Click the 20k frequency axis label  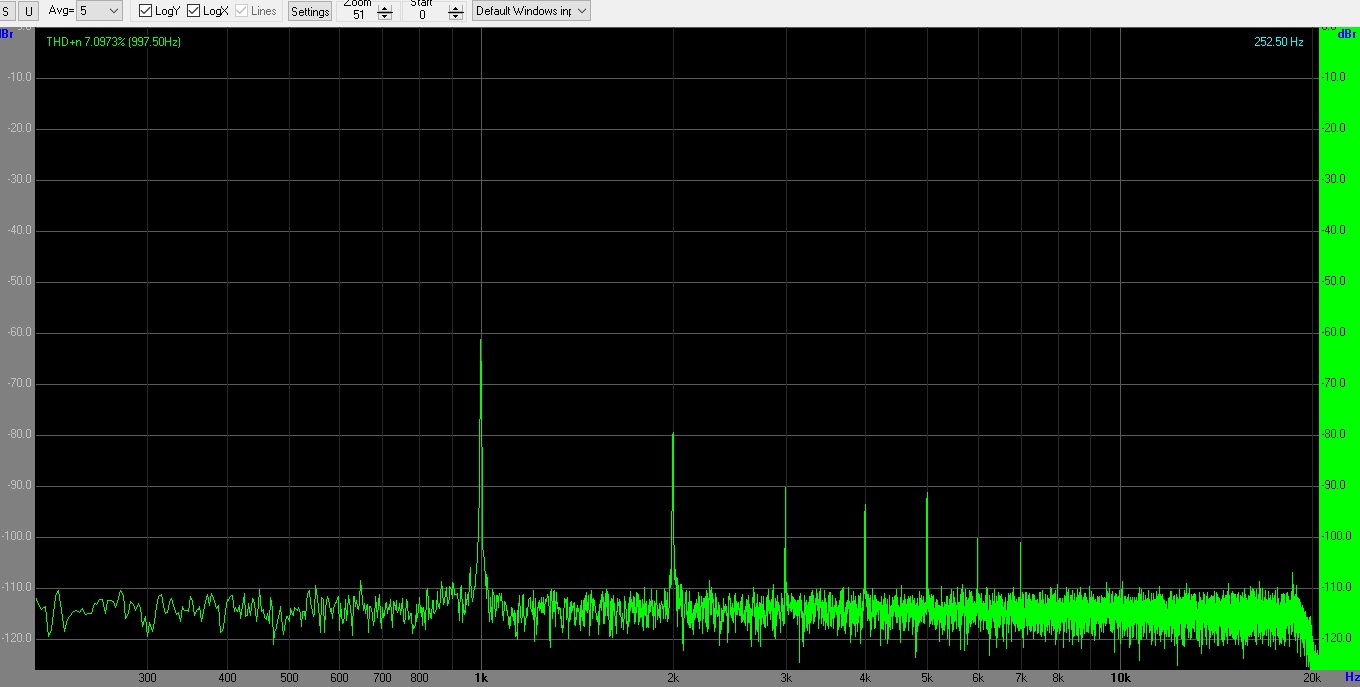click(1312, 678)
